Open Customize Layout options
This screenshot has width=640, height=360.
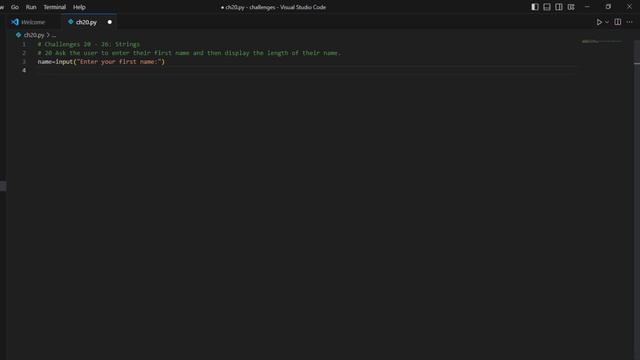click(571, 7)
